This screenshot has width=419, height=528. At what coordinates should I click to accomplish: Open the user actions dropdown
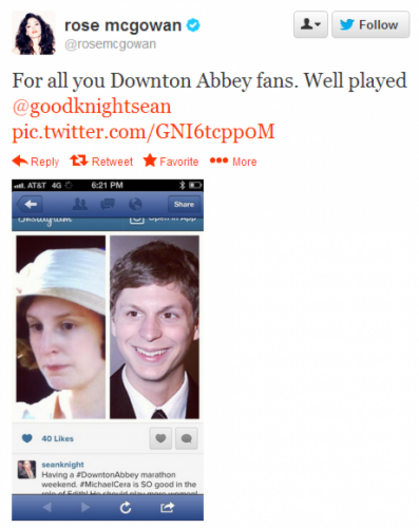(x=310, y=25)
